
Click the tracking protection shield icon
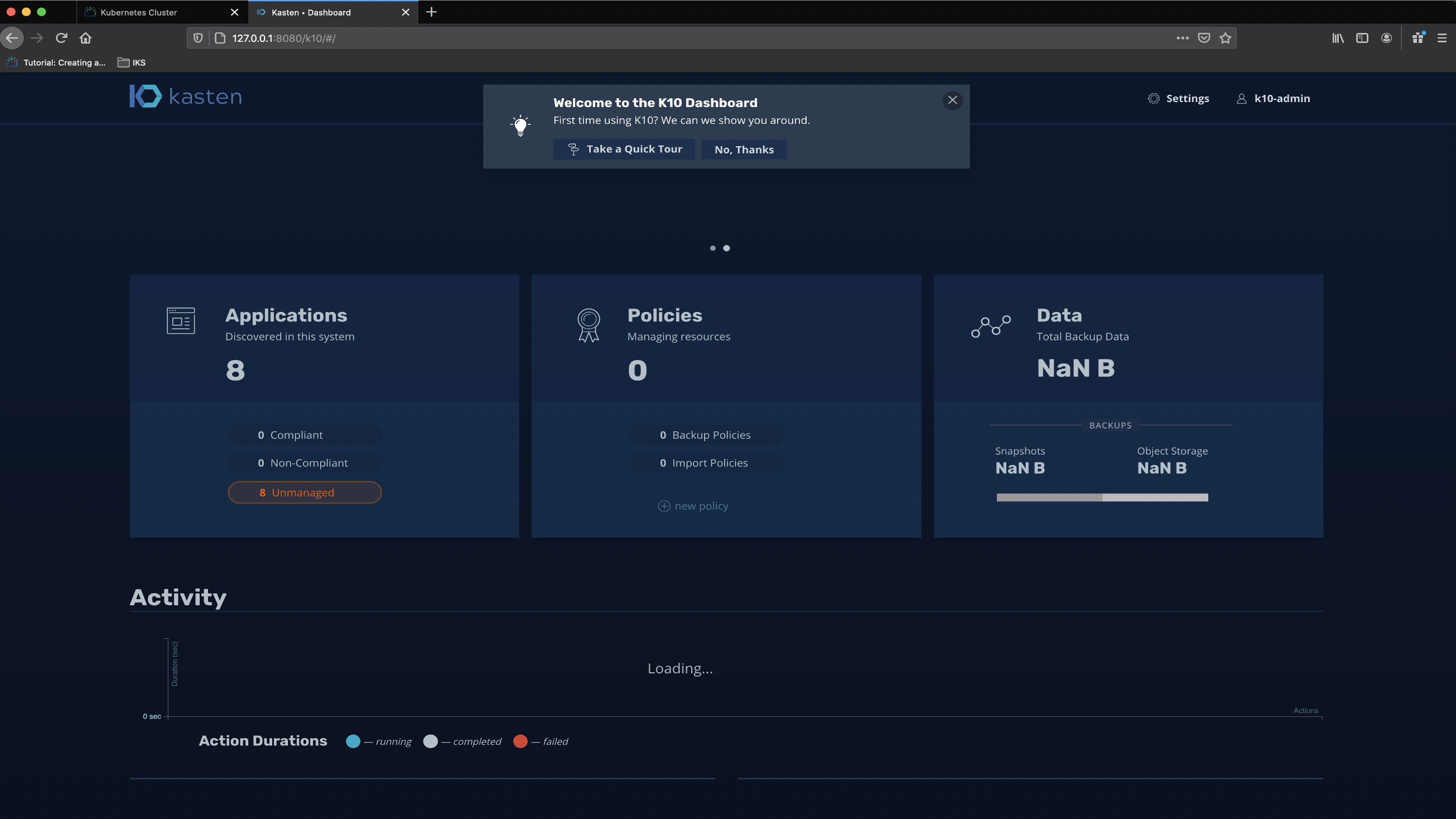click(198, 38)
